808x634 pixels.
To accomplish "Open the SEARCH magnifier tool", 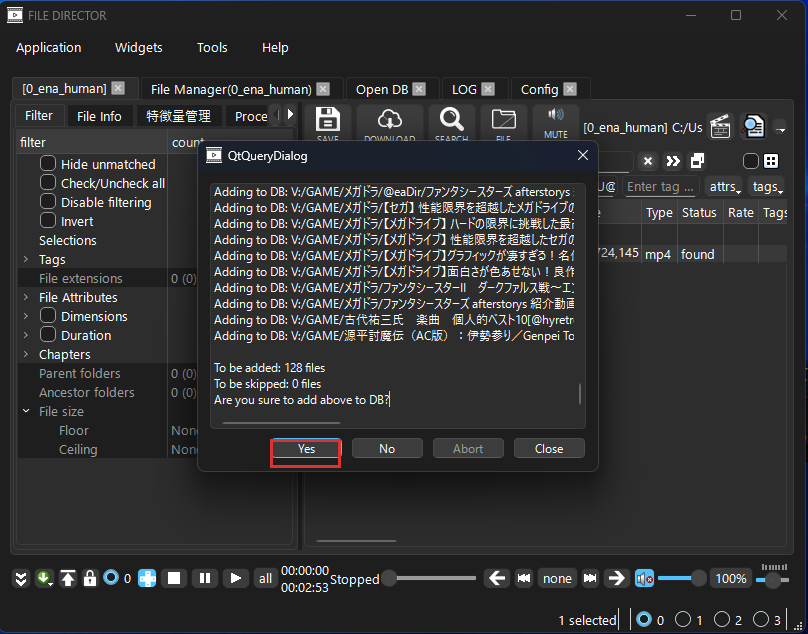I will pyautogui.click(x=452, y=122).
